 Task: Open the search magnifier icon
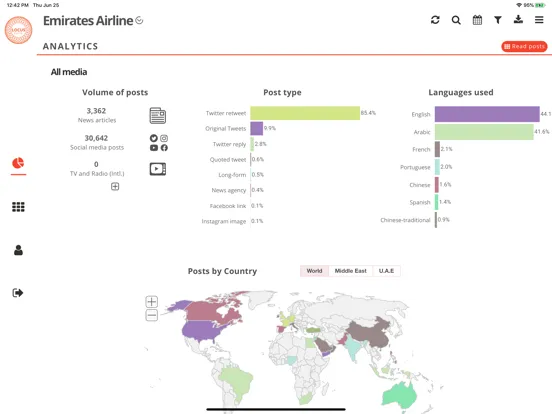(456, 20)
